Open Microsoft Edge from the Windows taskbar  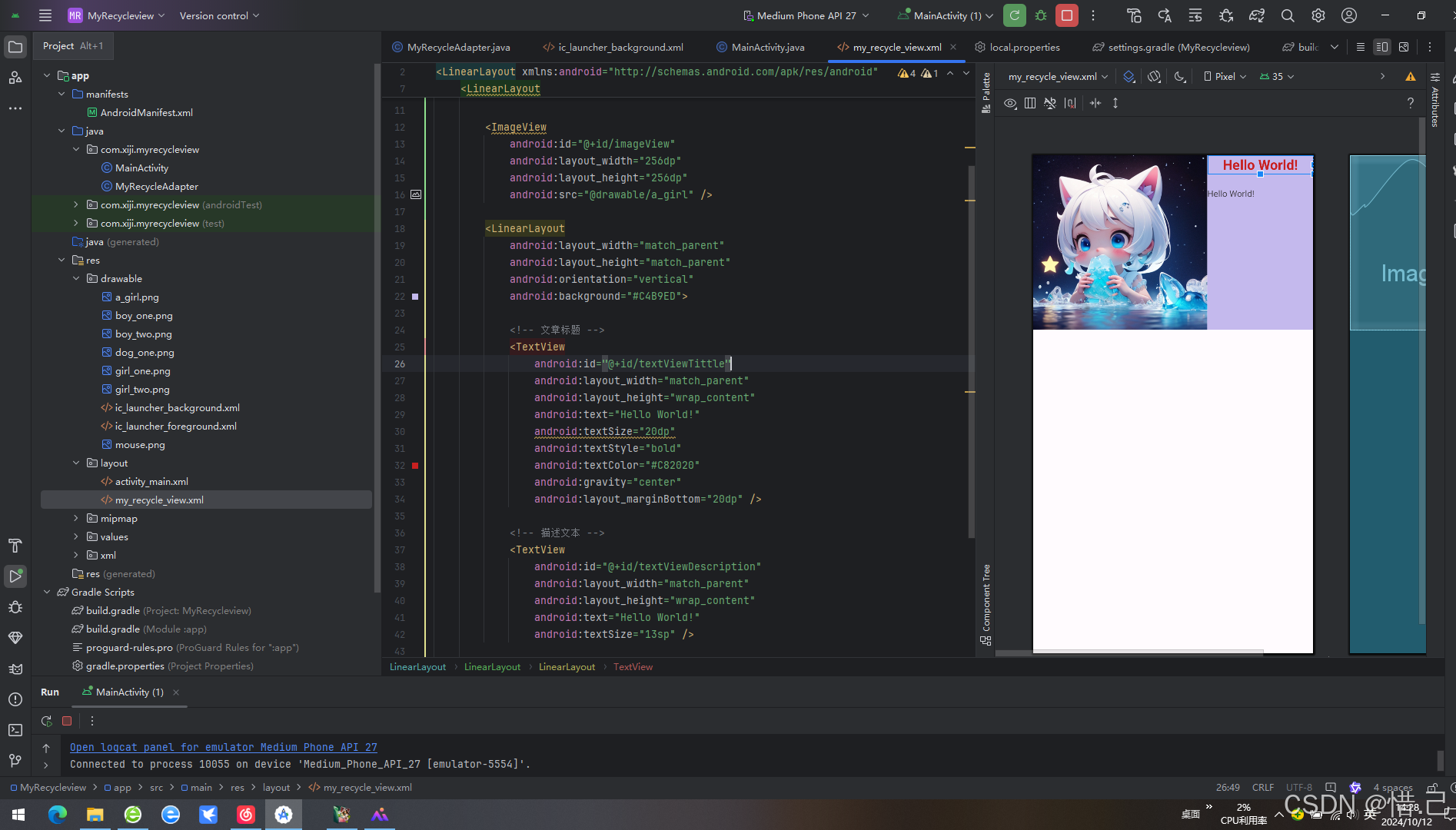pyautogui.click(x=58, y=814)
